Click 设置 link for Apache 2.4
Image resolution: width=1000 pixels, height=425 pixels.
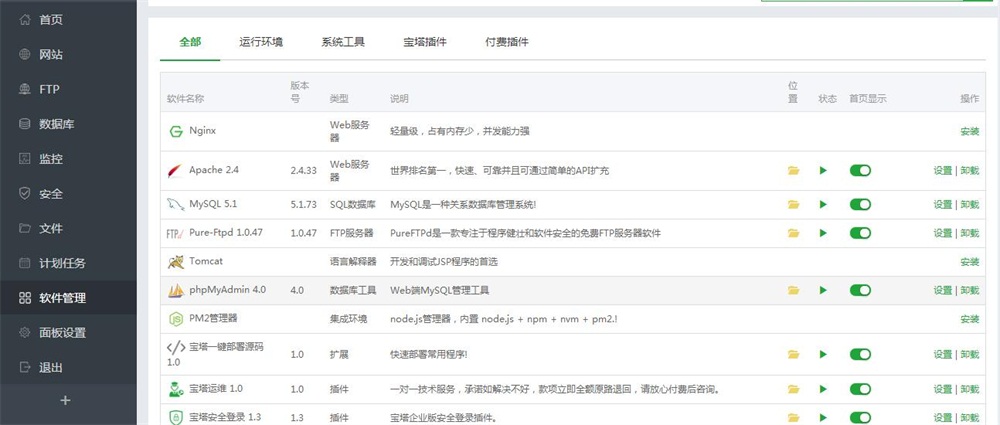[943, 170]
